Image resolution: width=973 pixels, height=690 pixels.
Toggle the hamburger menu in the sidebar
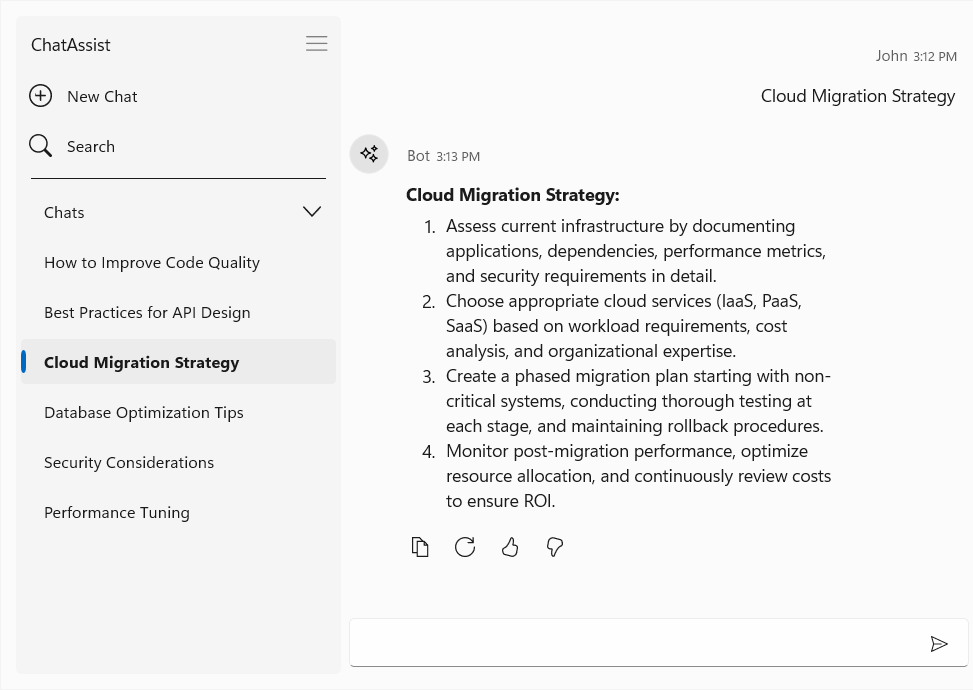pos(316,43)
